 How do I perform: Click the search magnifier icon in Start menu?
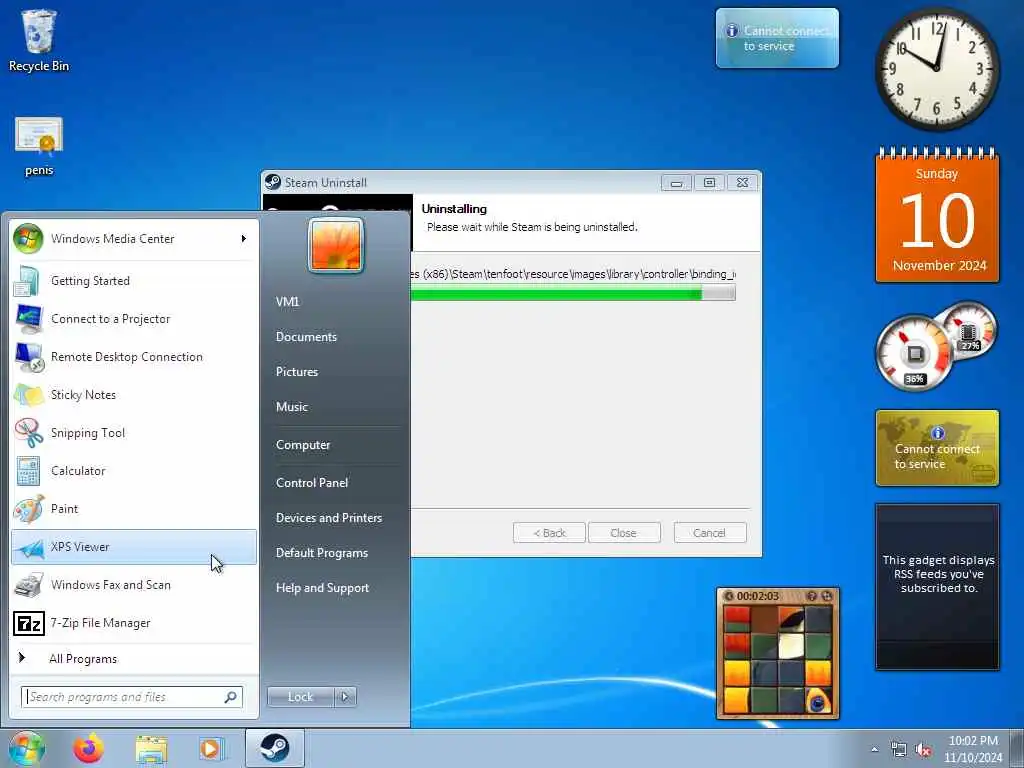[231, 697]
